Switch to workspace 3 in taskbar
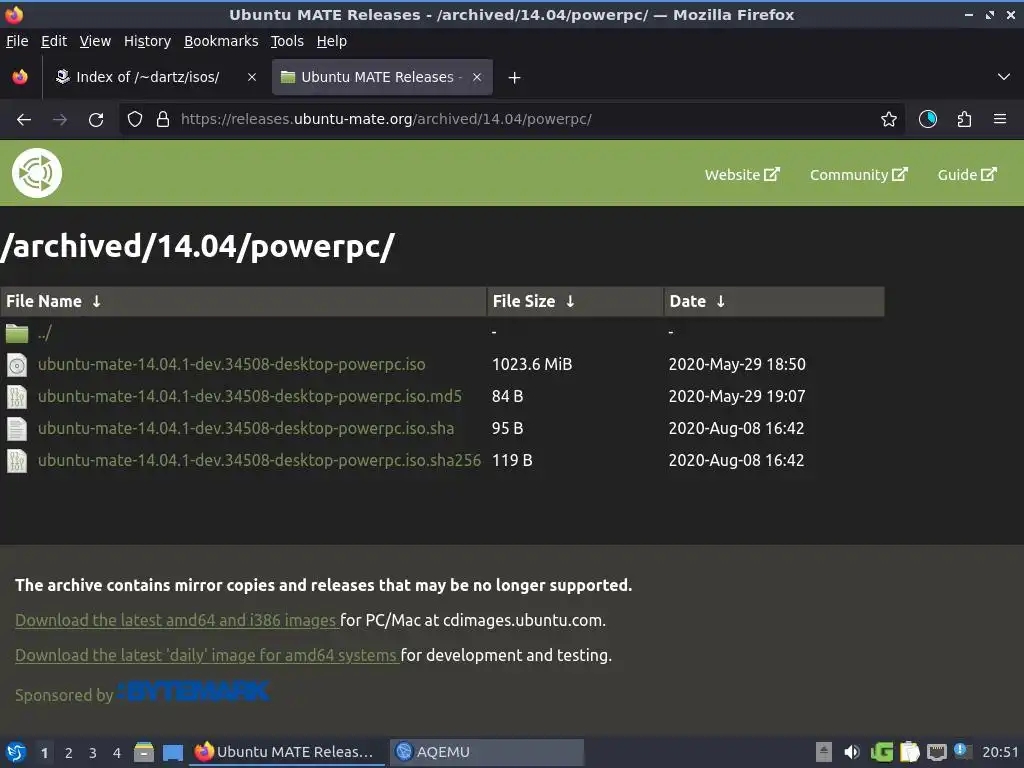 [93, 753]
